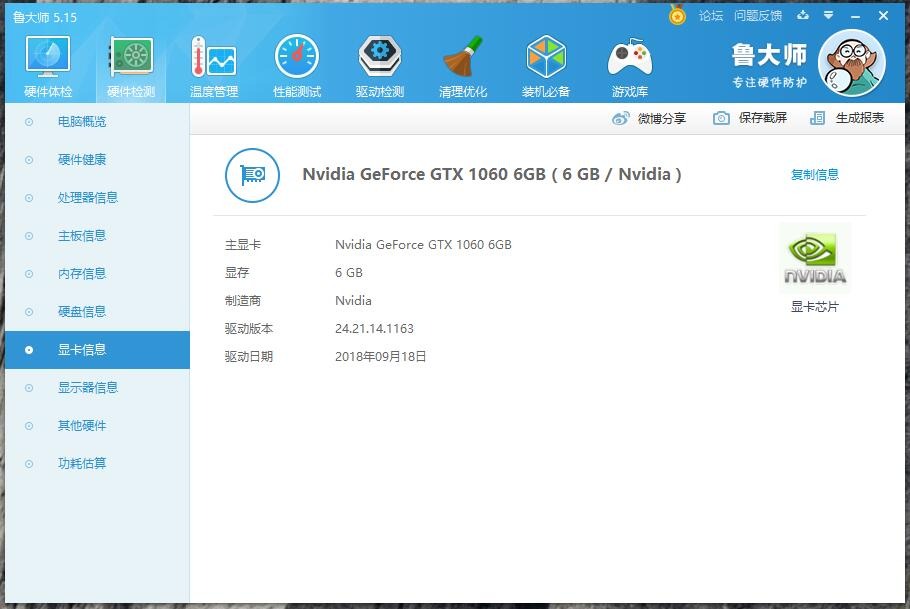Open the 温度管理 temperature management tool
910x609 pixels.
coord(212,63)
